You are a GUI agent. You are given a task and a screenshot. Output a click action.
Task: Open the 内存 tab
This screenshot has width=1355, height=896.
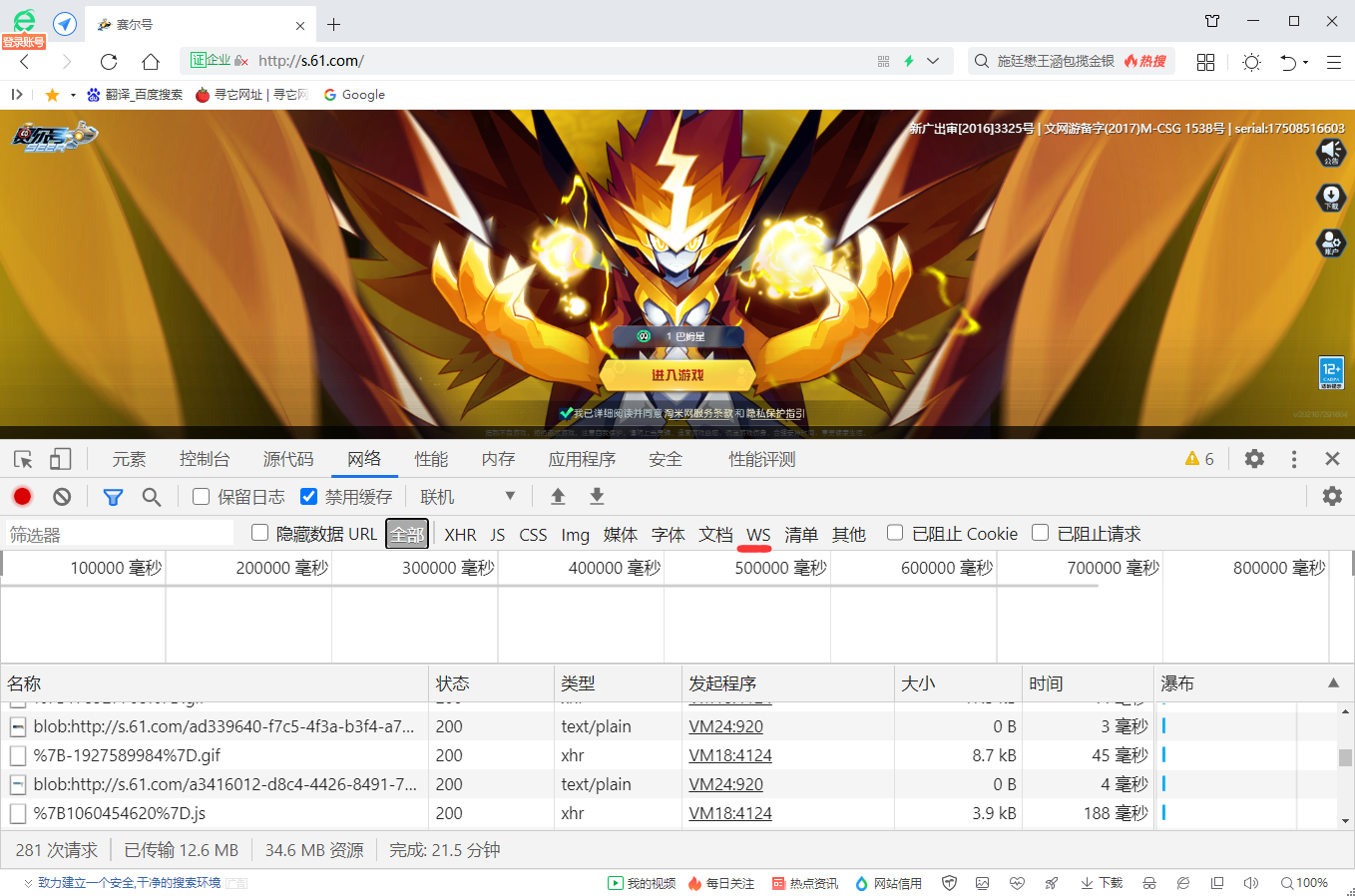pos(498,459)
